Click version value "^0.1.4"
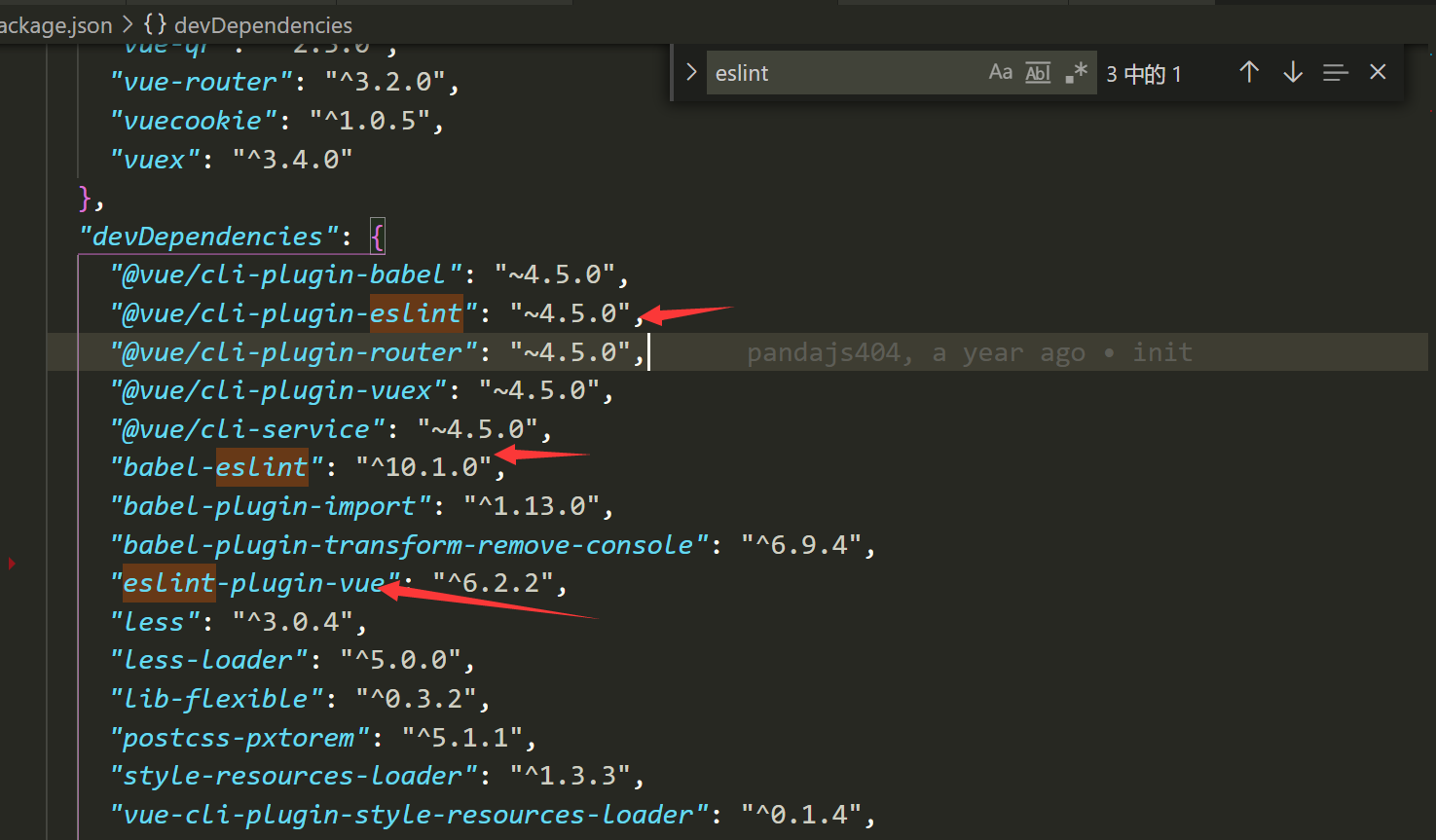This screenshot has height=840, width=1436. point(801,815)
